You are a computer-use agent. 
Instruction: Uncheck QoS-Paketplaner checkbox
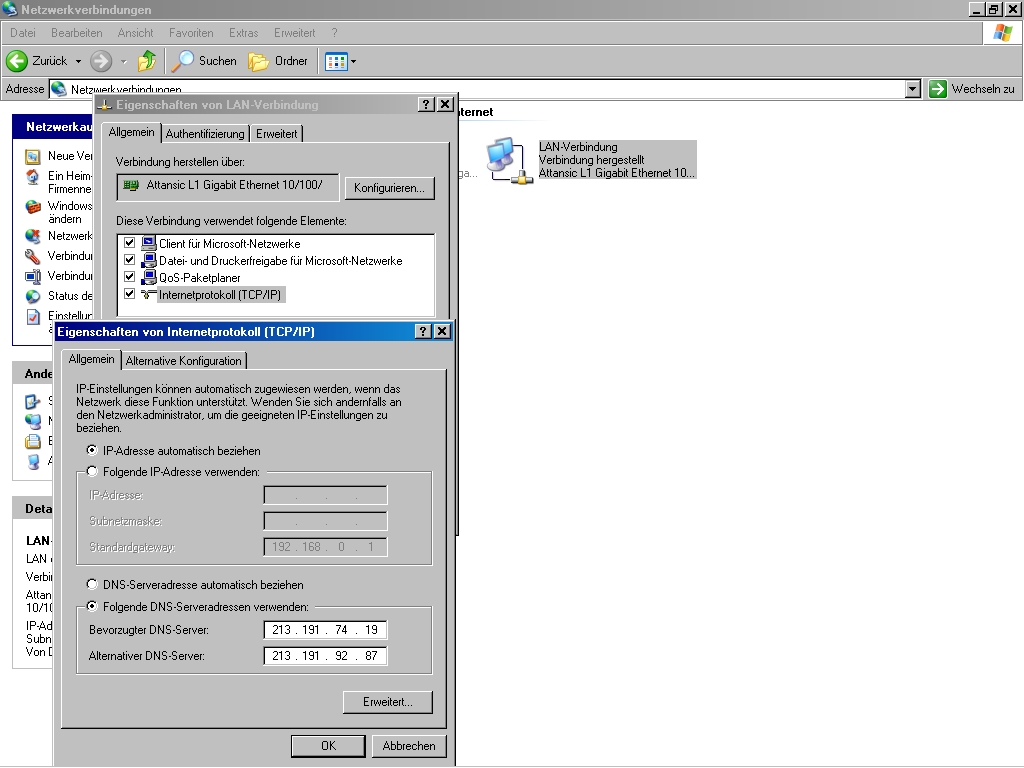[x=129, y=277]
